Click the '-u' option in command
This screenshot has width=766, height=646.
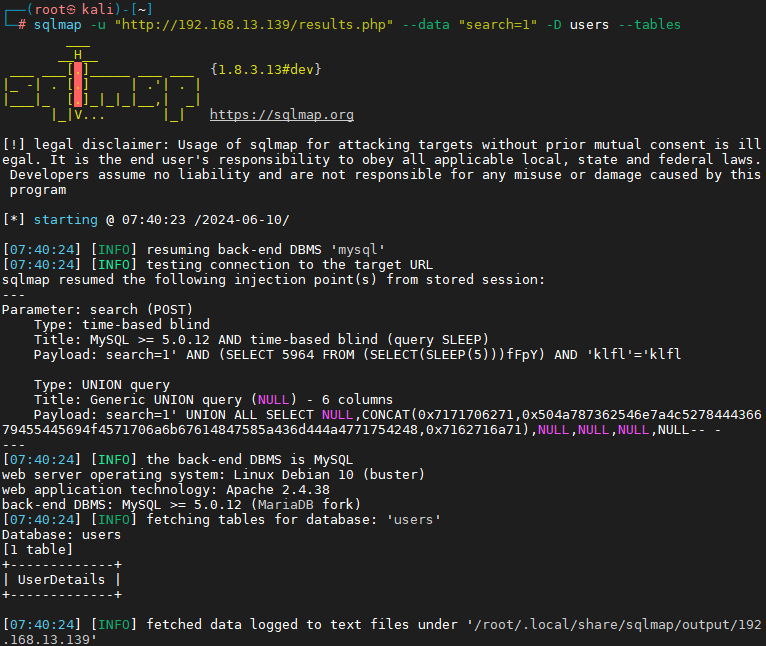click(98, 24)
